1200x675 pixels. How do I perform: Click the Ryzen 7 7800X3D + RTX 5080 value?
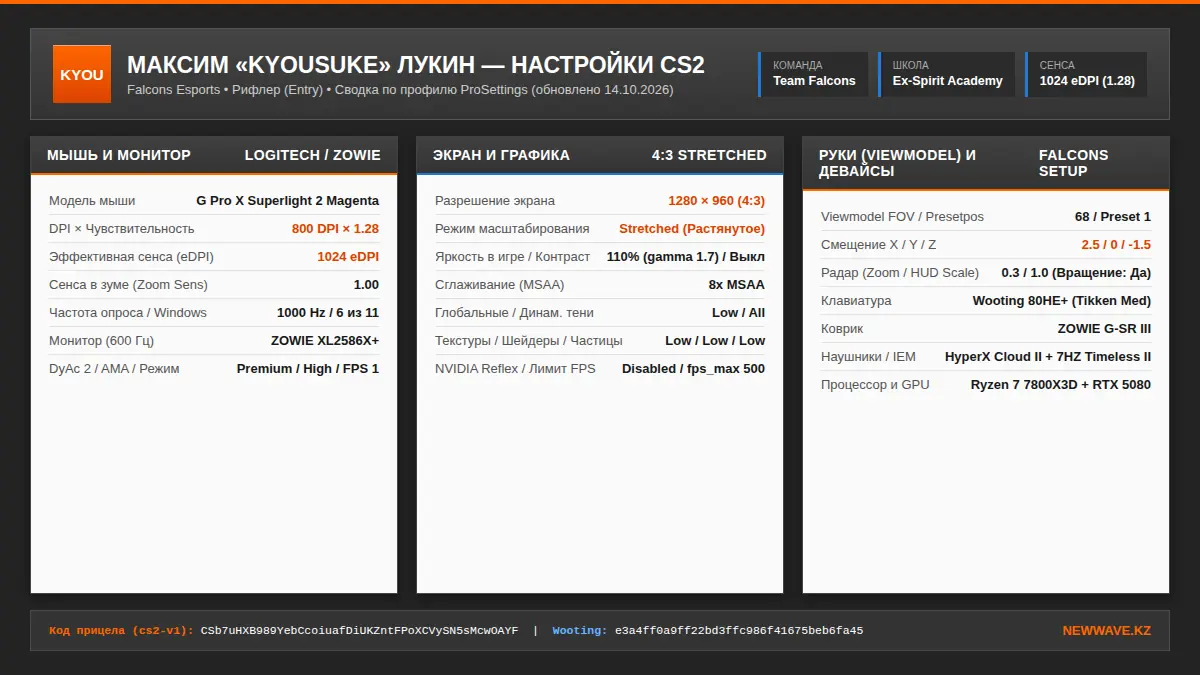[x=1061, y=384]
